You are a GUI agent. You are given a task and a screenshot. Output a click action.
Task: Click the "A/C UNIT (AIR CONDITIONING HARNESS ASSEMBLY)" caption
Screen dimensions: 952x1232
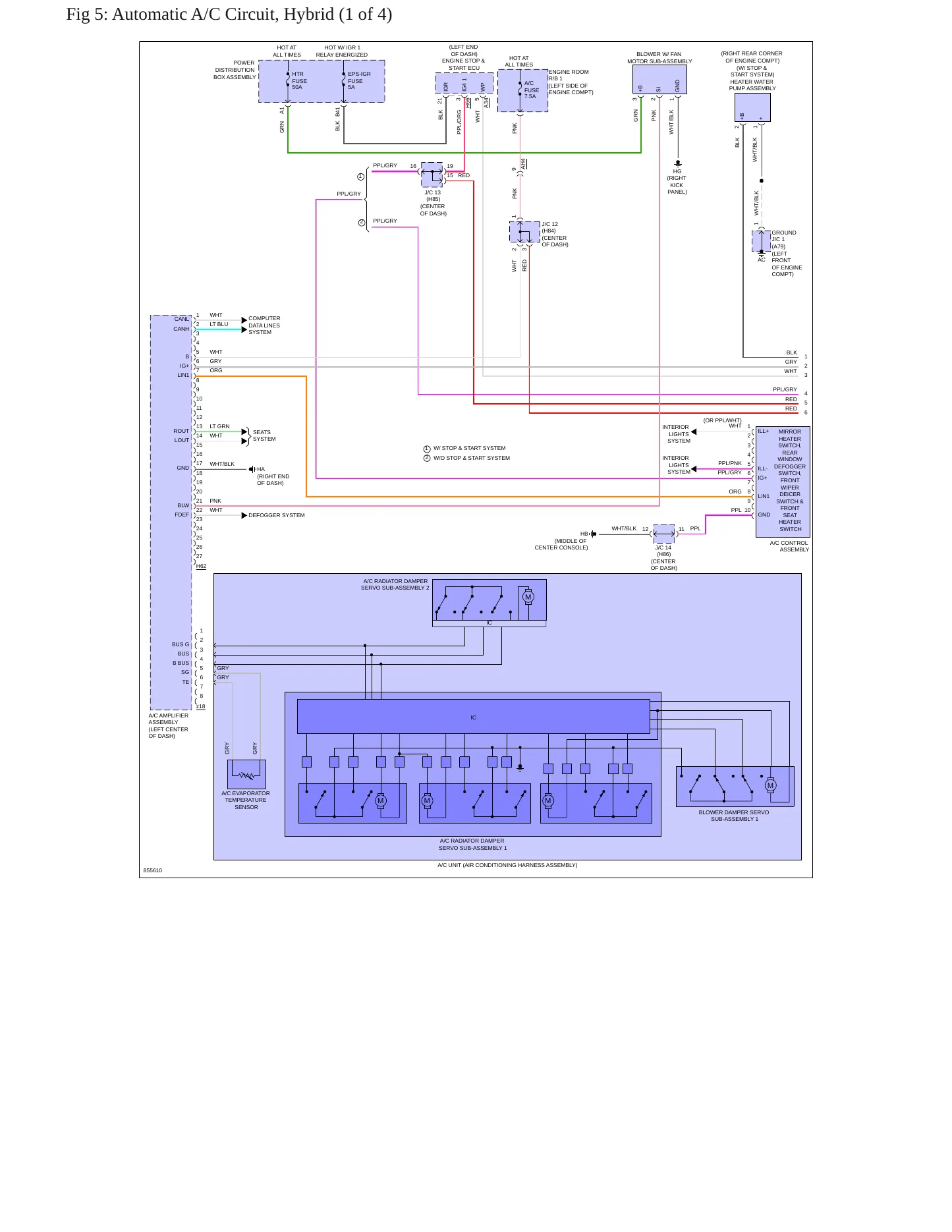(x=507, y=865)
